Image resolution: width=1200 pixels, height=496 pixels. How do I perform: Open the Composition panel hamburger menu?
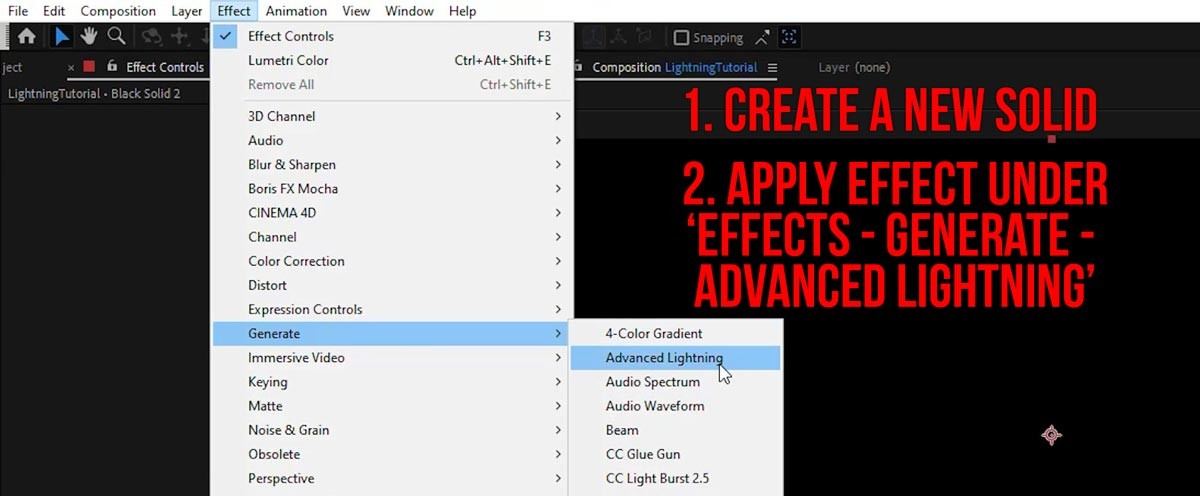pos(772,68)
